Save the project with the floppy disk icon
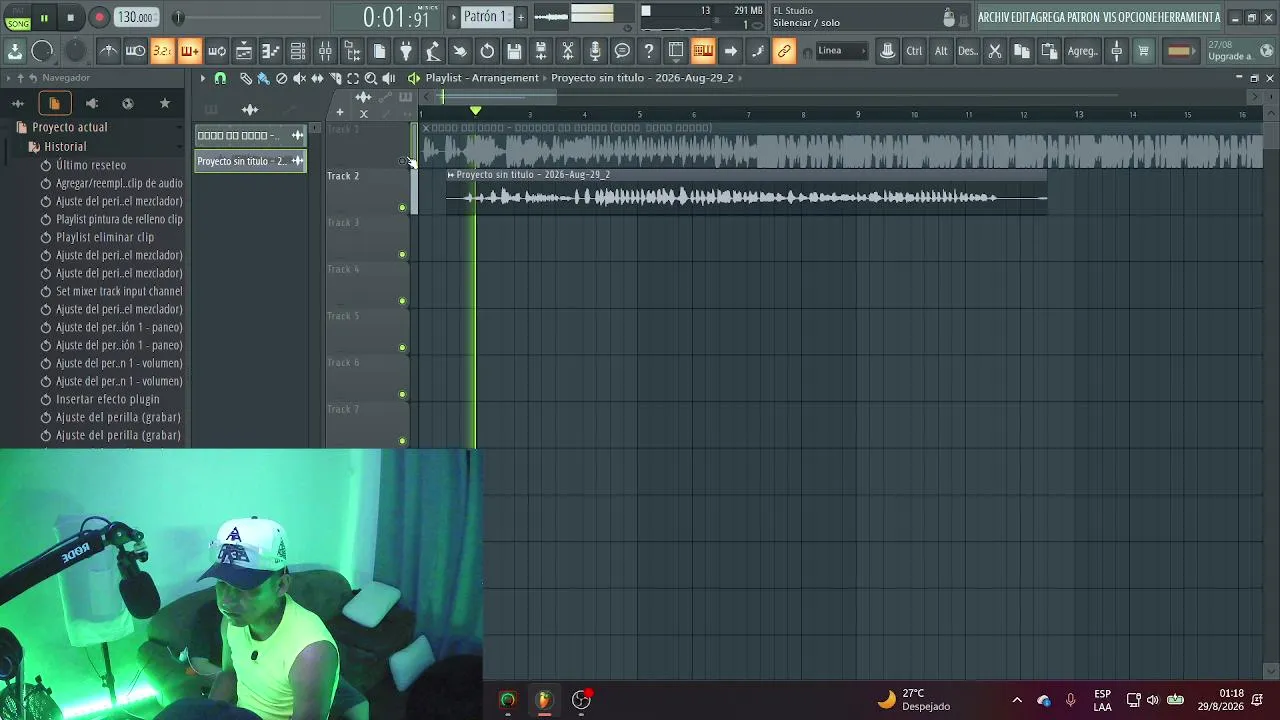Viewport: 1280px width, 720px height. point(514,51)
